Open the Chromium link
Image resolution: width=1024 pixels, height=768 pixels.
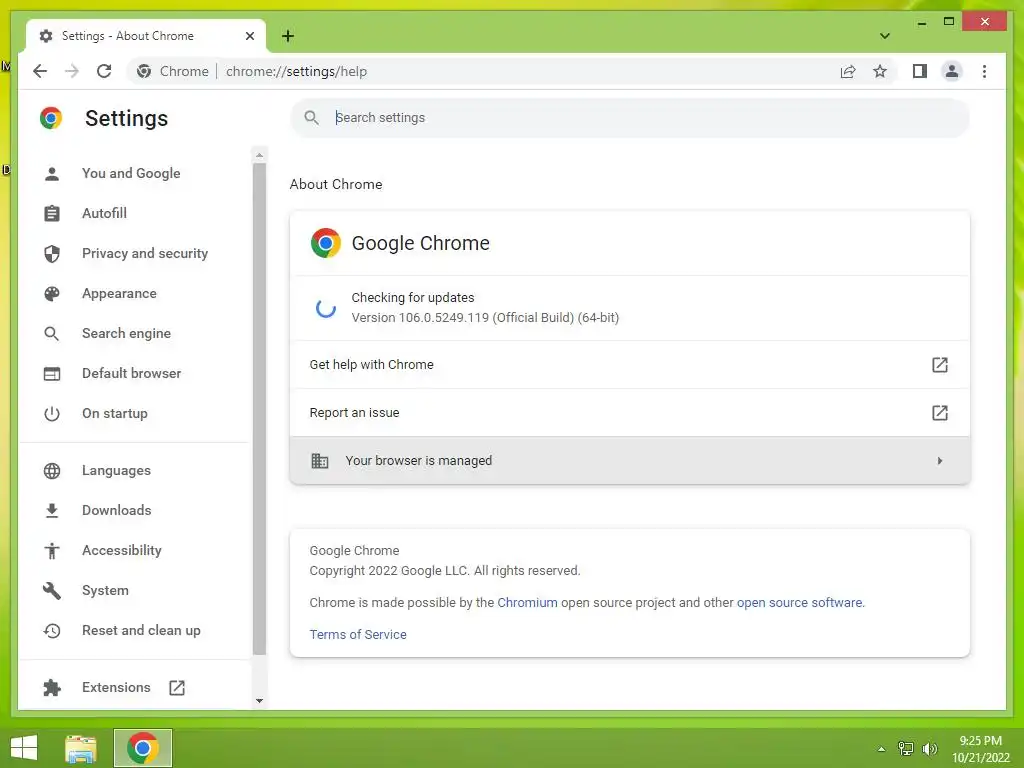tap(527, 602)
